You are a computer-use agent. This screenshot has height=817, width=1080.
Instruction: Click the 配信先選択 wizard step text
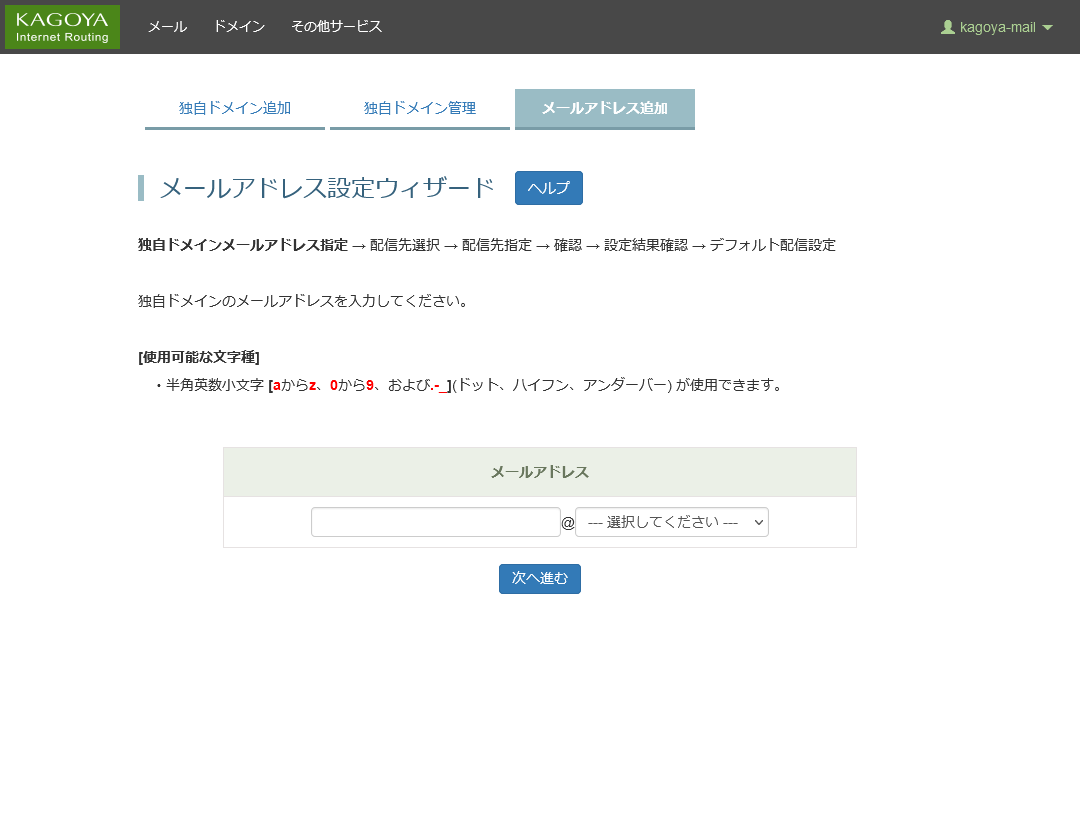click(404, 245)
